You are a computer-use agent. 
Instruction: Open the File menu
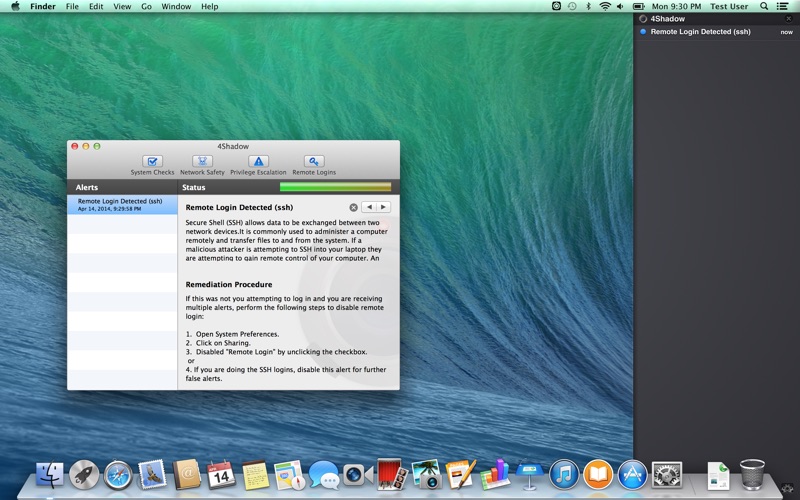coord(72,6)
